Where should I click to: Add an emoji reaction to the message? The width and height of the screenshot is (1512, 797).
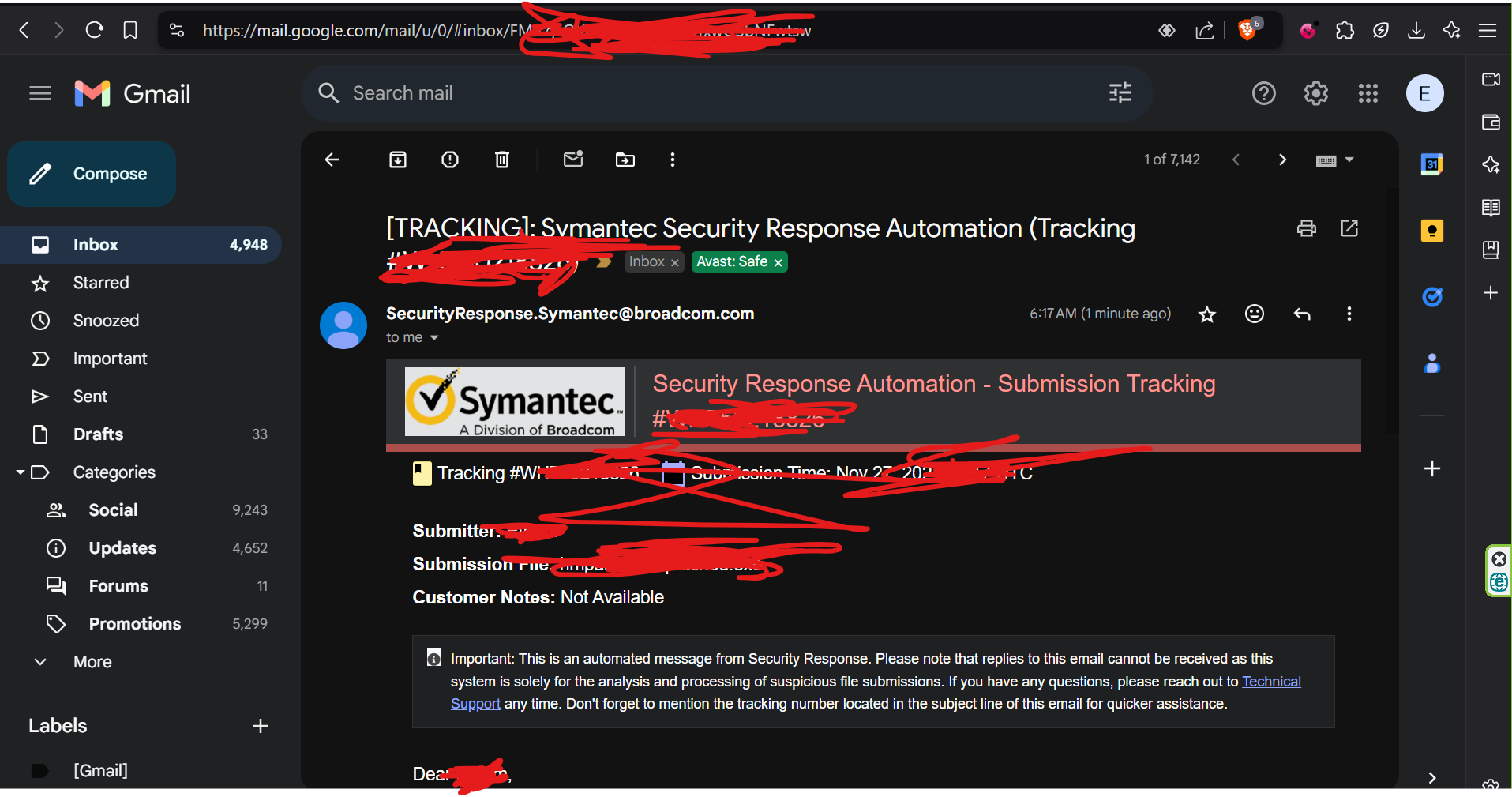tap(1255, 314)
